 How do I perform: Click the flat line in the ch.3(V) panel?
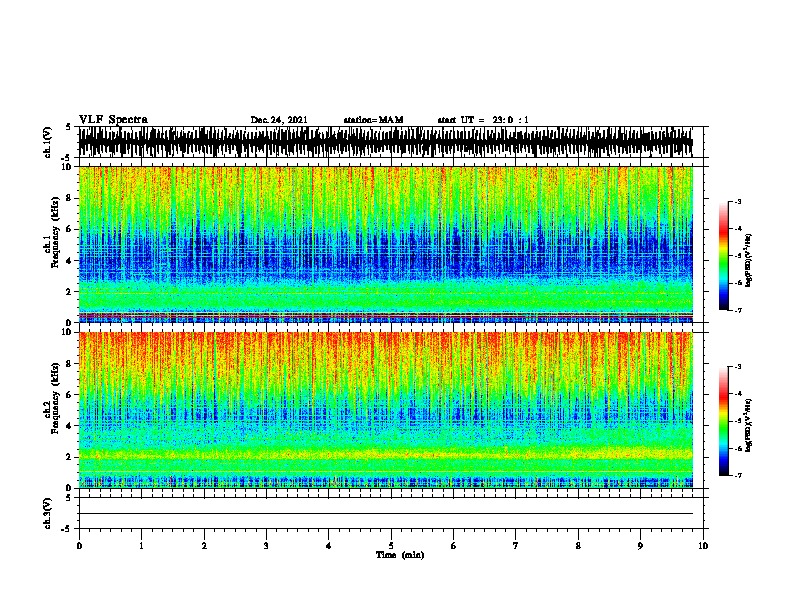(386, 514)
